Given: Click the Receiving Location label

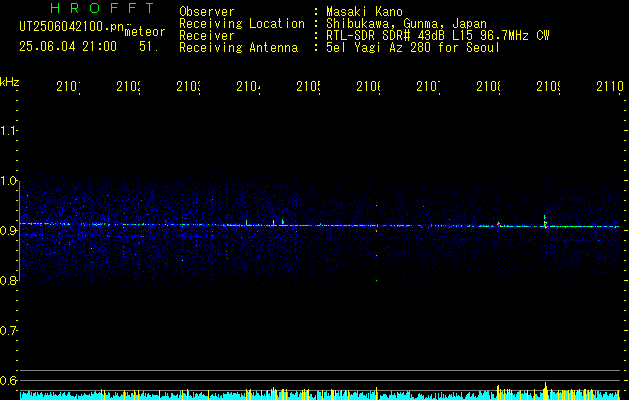Looking at the screenshot, I should click(242, 24).
